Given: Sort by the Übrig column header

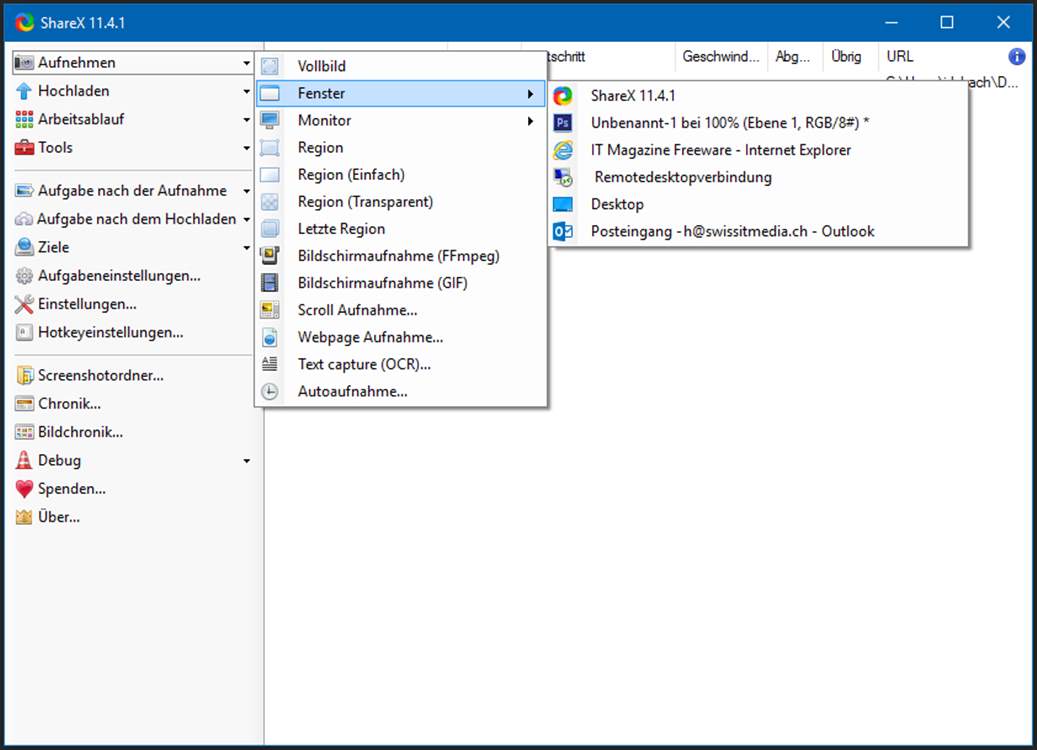Looking at the screenshot, I should pyautogui.click(x=846, y=57).
